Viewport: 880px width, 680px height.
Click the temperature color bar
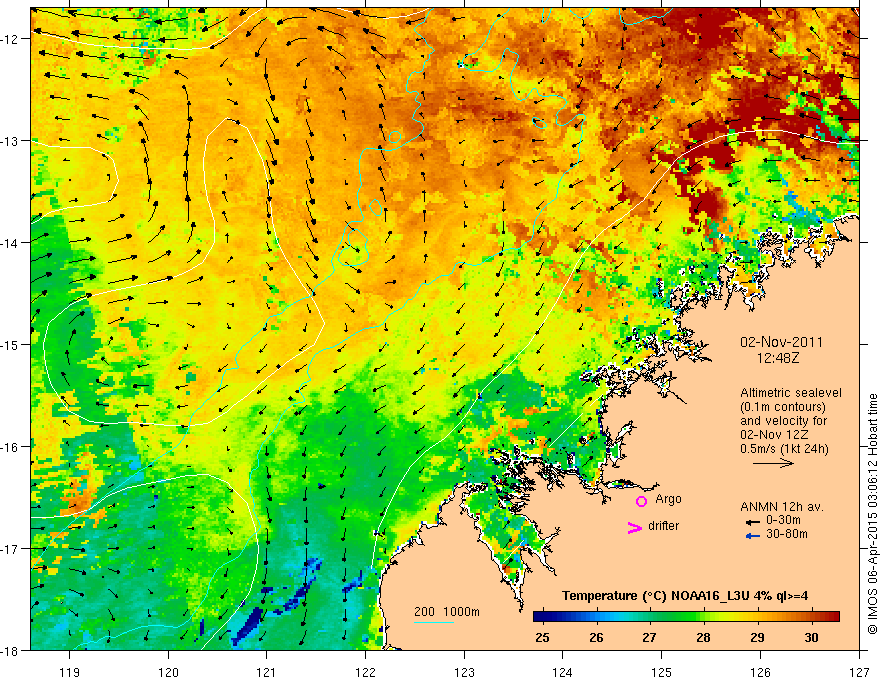click(x=686, y=617)
